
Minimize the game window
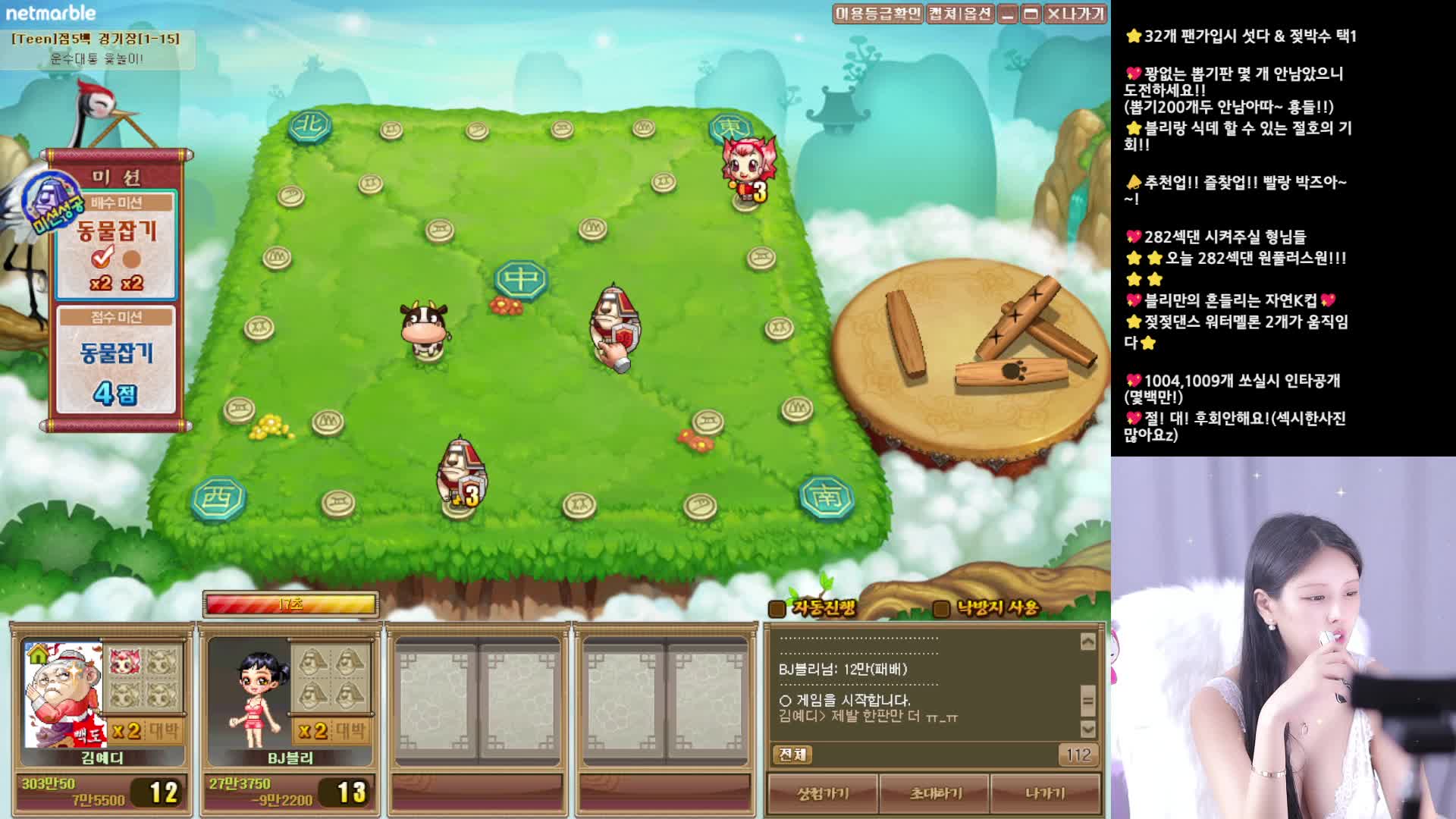tap(1007, 14)
